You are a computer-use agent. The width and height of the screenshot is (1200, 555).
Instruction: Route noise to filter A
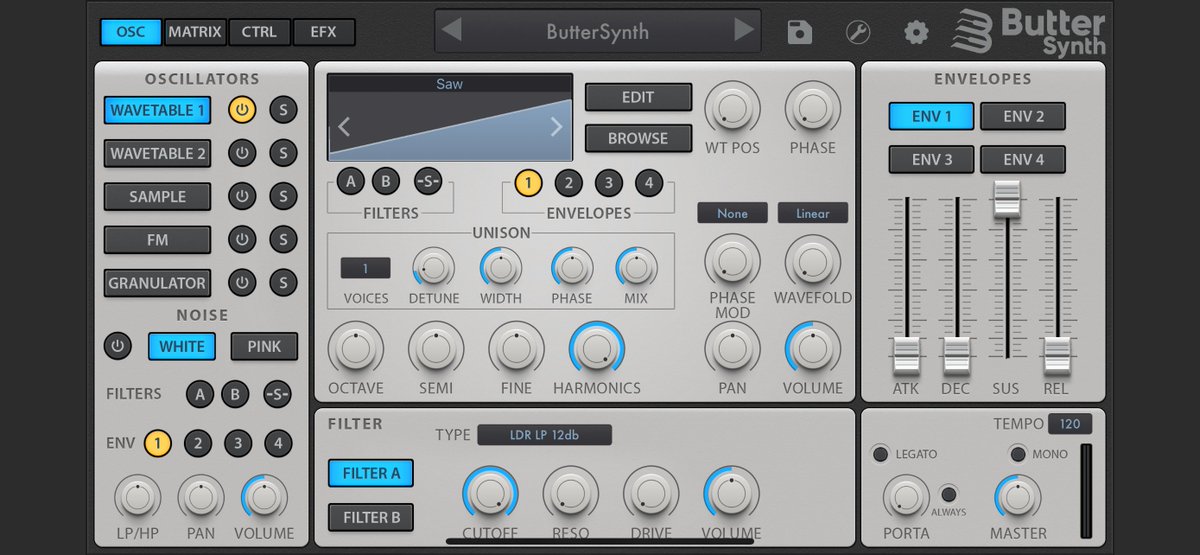click(x=199, y=394)
